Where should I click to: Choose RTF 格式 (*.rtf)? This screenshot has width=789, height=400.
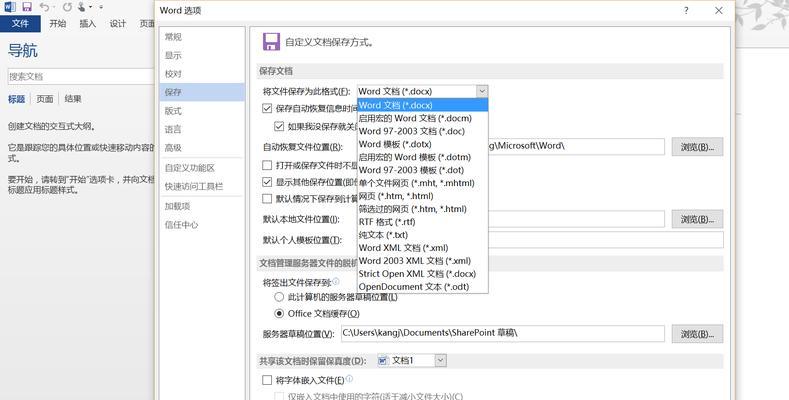423,222
